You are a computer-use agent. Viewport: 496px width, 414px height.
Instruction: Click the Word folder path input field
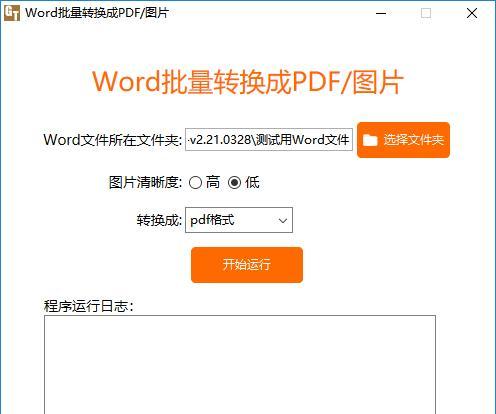pos(269,139)
